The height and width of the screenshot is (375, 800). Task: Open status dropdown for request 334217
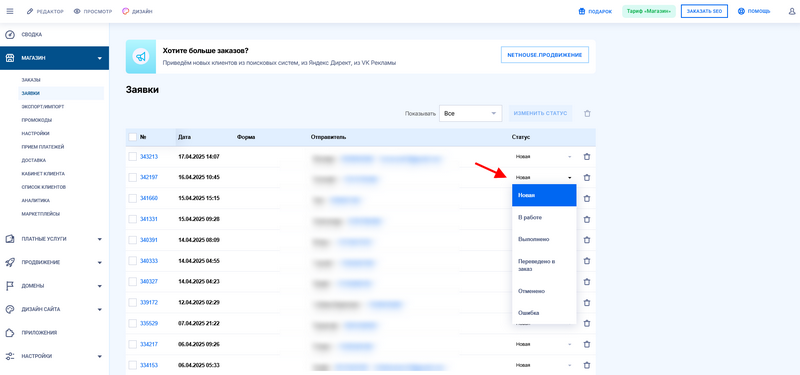[x=544, y=344]
